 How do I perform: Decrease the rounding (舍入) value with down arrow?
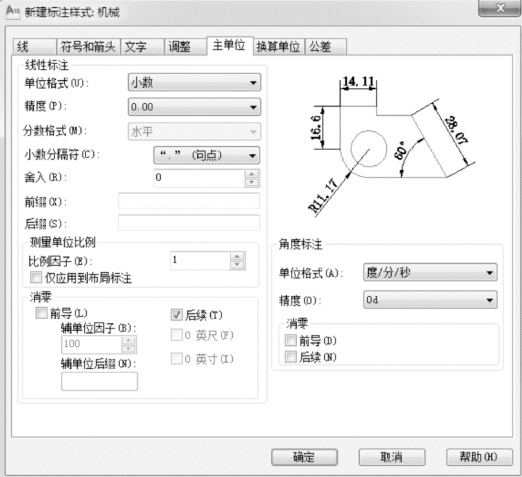(x=252, y=182)
